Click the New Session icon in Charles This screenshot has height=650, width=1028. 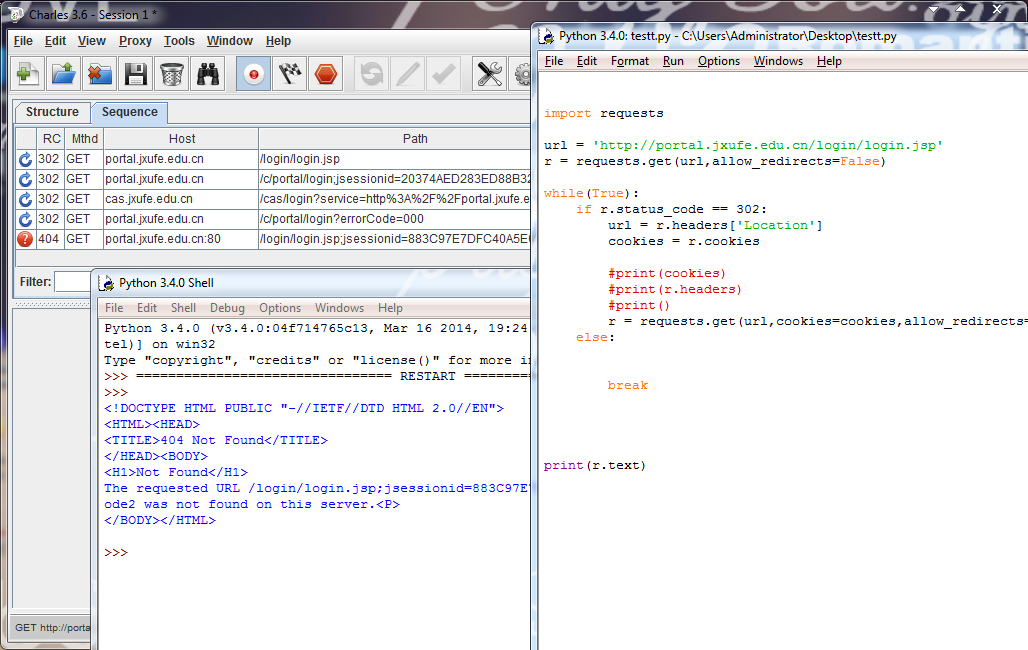(x=29, y=74)
